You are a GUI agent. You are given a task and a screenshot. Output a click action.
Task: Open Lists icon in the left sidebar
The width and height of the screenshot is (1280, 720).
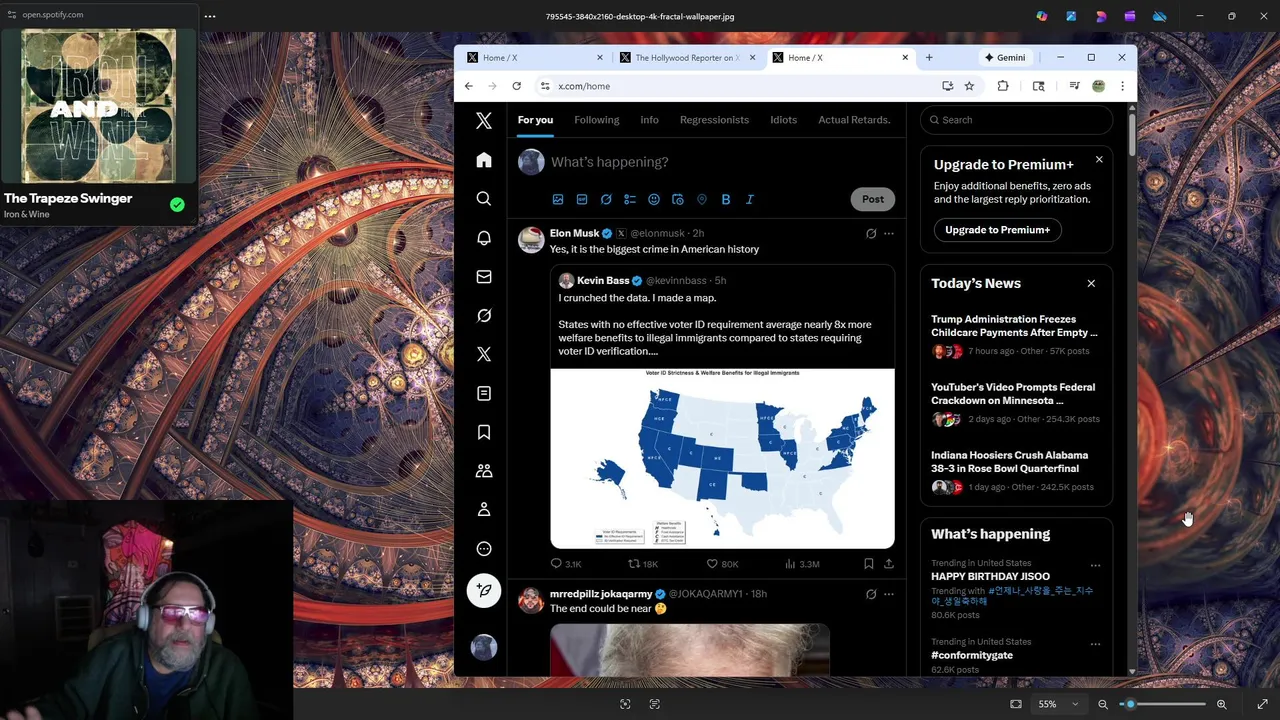click(x=484, y=393)
